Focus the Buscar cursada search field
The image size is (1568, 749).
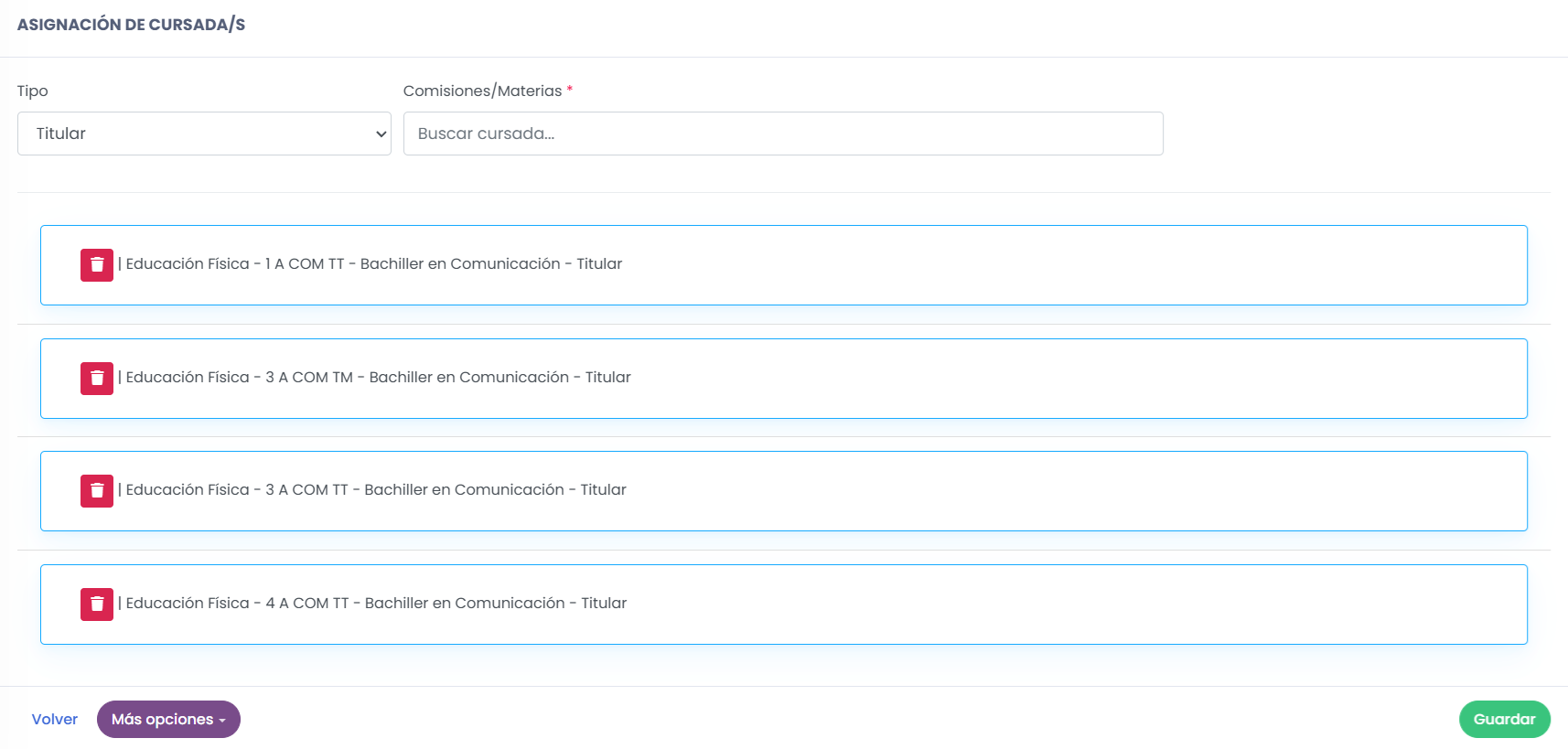(x=783, y=134)
